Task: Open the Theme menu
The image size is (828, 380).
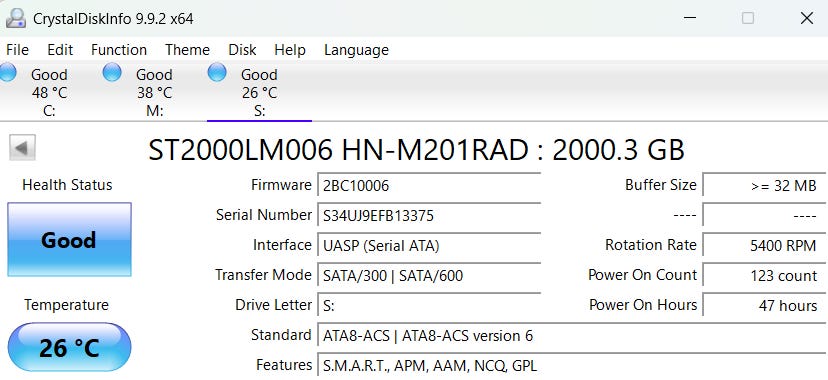Action: coord(187,50)
